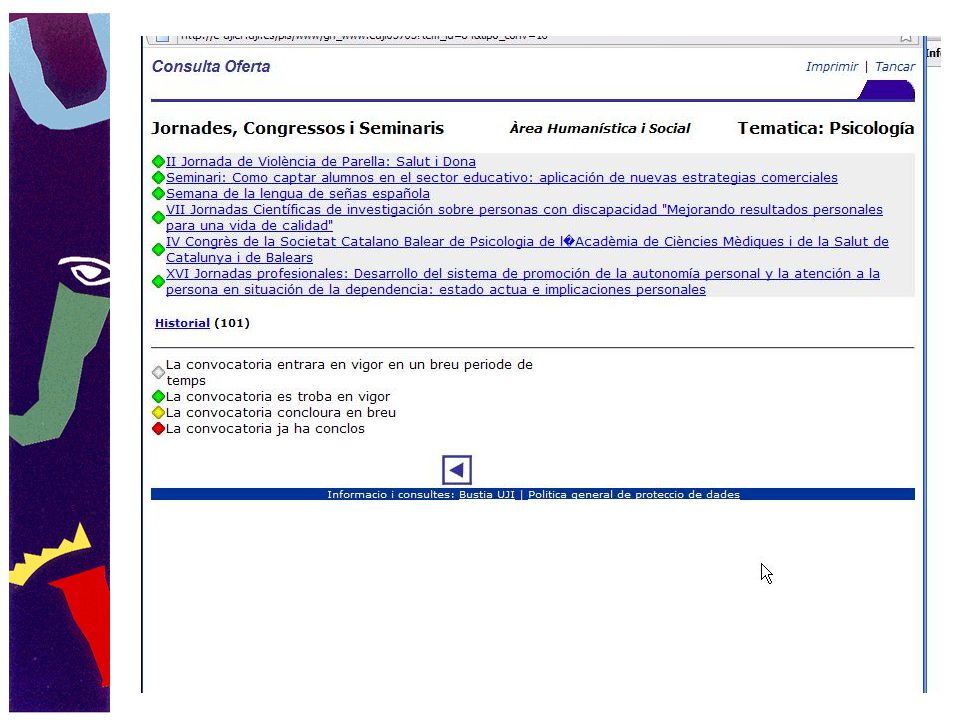Screen dimensions: 960x720
Task: Click the grey diamond legend icon
Action: click(158, 372)
